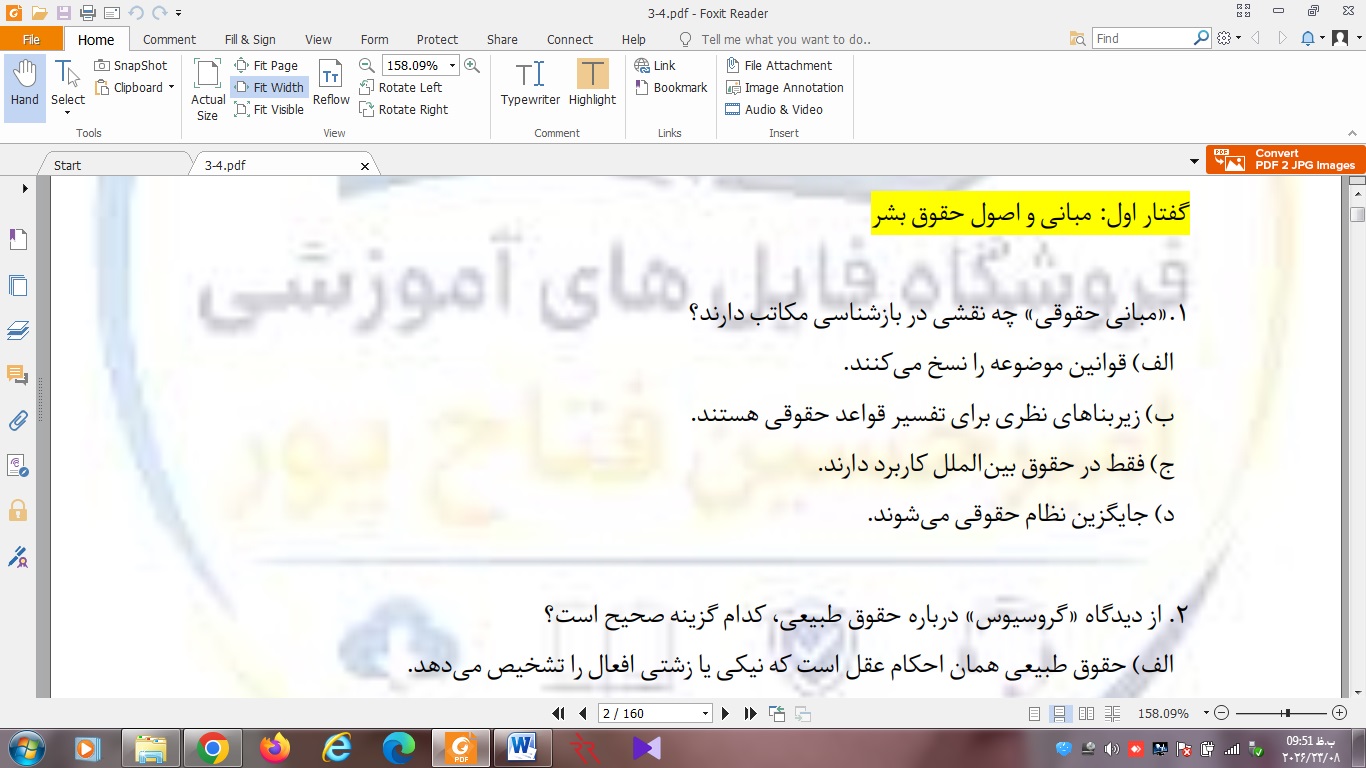Click the status bar zoom slider

[1285, 713]
